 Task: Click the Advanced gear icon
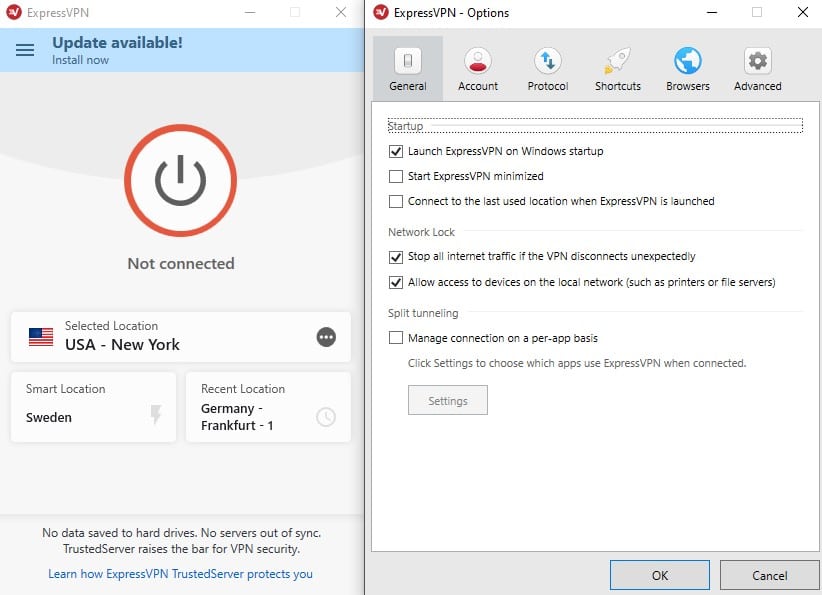click(x=758, y=61)
